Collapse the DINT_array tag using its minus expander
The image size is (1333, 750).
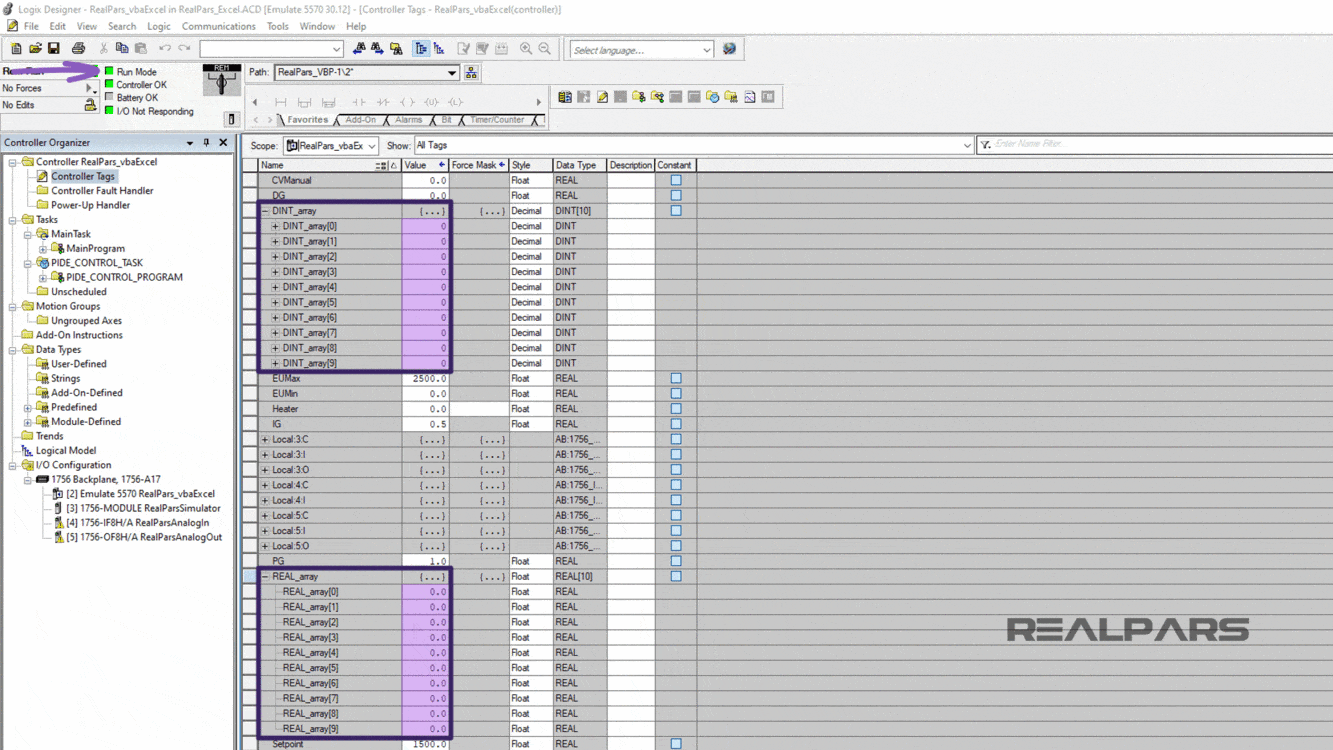point(263,210)
